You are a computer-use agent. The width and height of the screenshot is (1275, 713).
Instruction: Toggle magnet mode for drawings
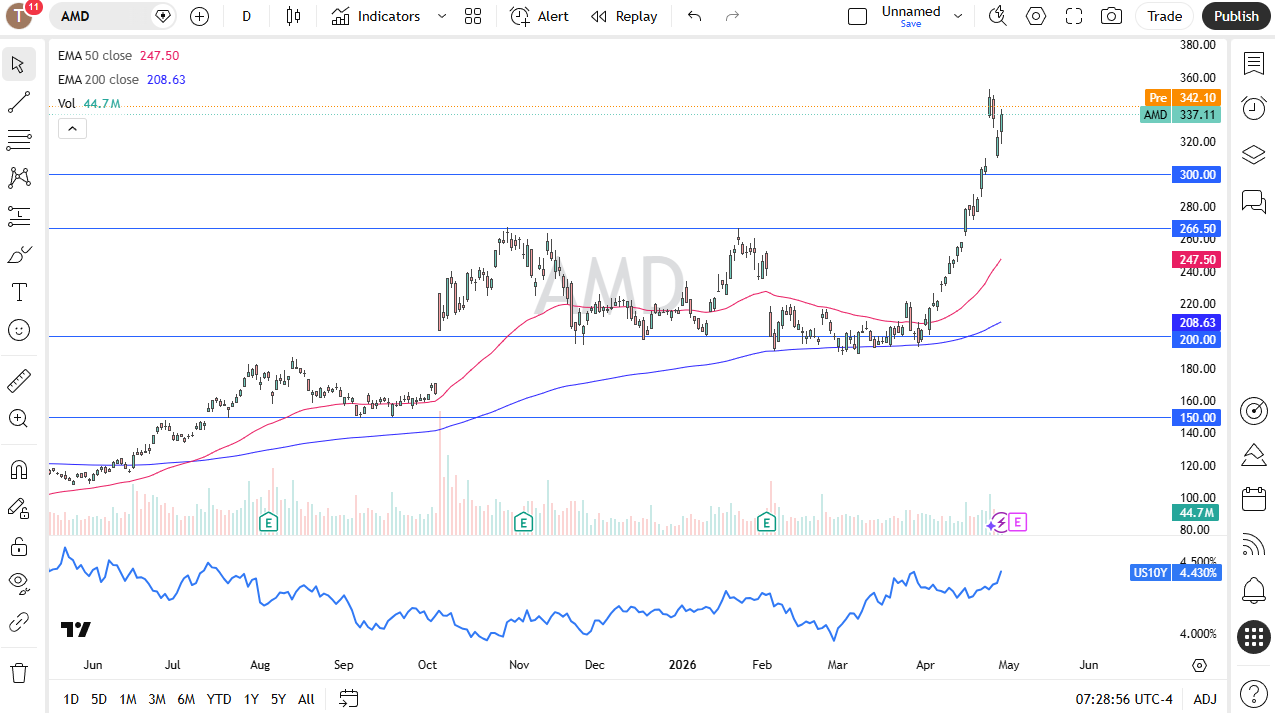click(18, 470)
